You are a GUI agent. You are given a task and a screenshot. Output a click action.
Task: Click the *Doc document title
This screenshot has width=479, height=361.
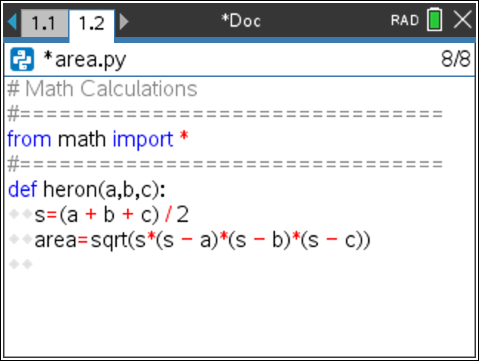[x=241, y=21]
